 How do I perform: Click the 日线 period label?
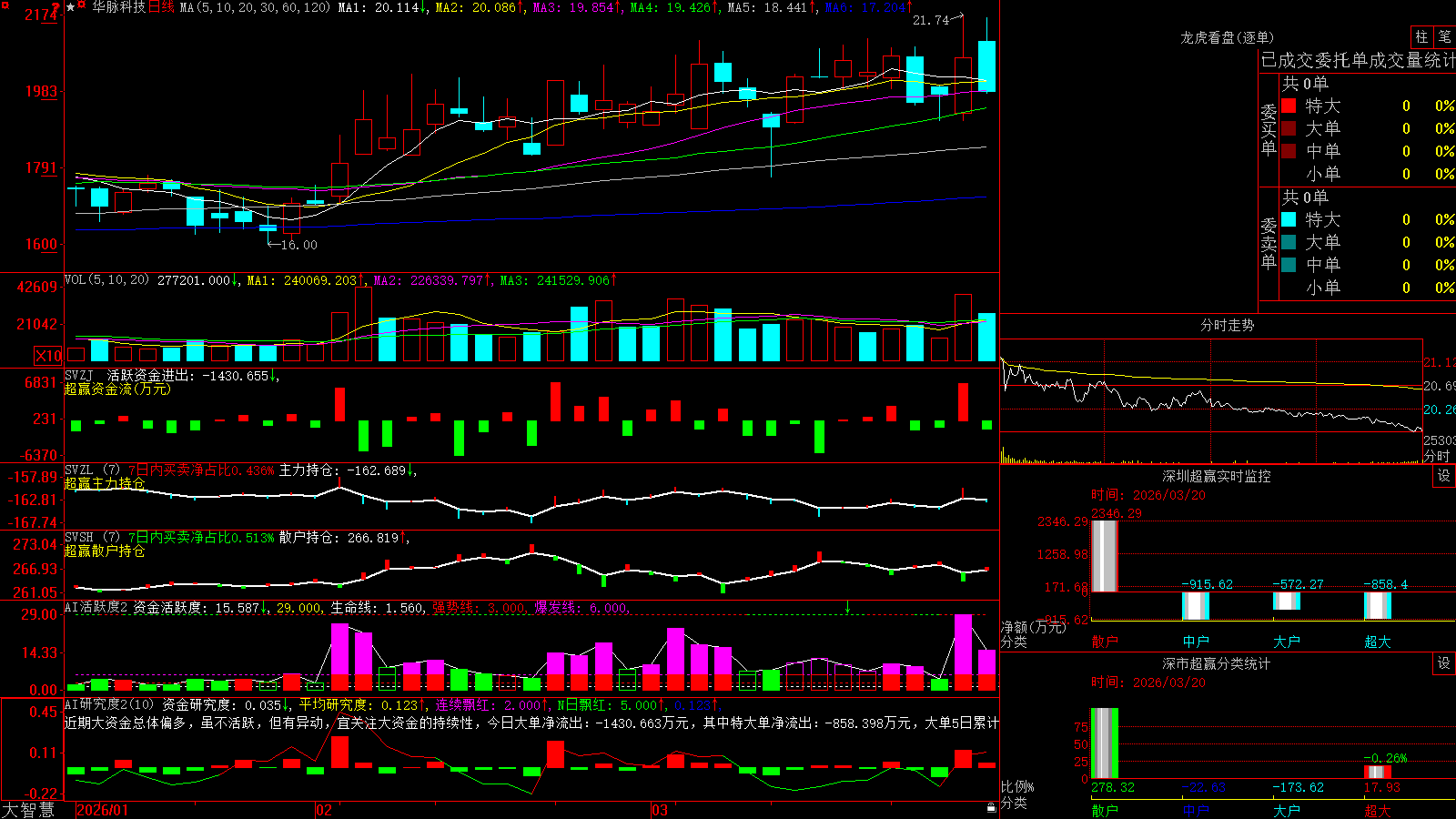coord(161,7)
